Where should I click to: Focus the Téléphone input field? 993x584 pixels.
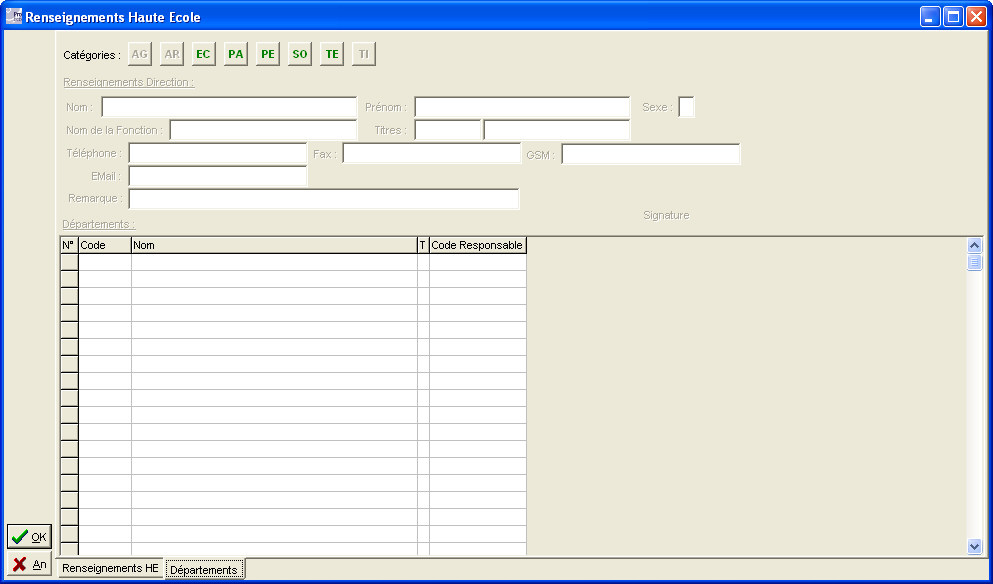point(218,153)
